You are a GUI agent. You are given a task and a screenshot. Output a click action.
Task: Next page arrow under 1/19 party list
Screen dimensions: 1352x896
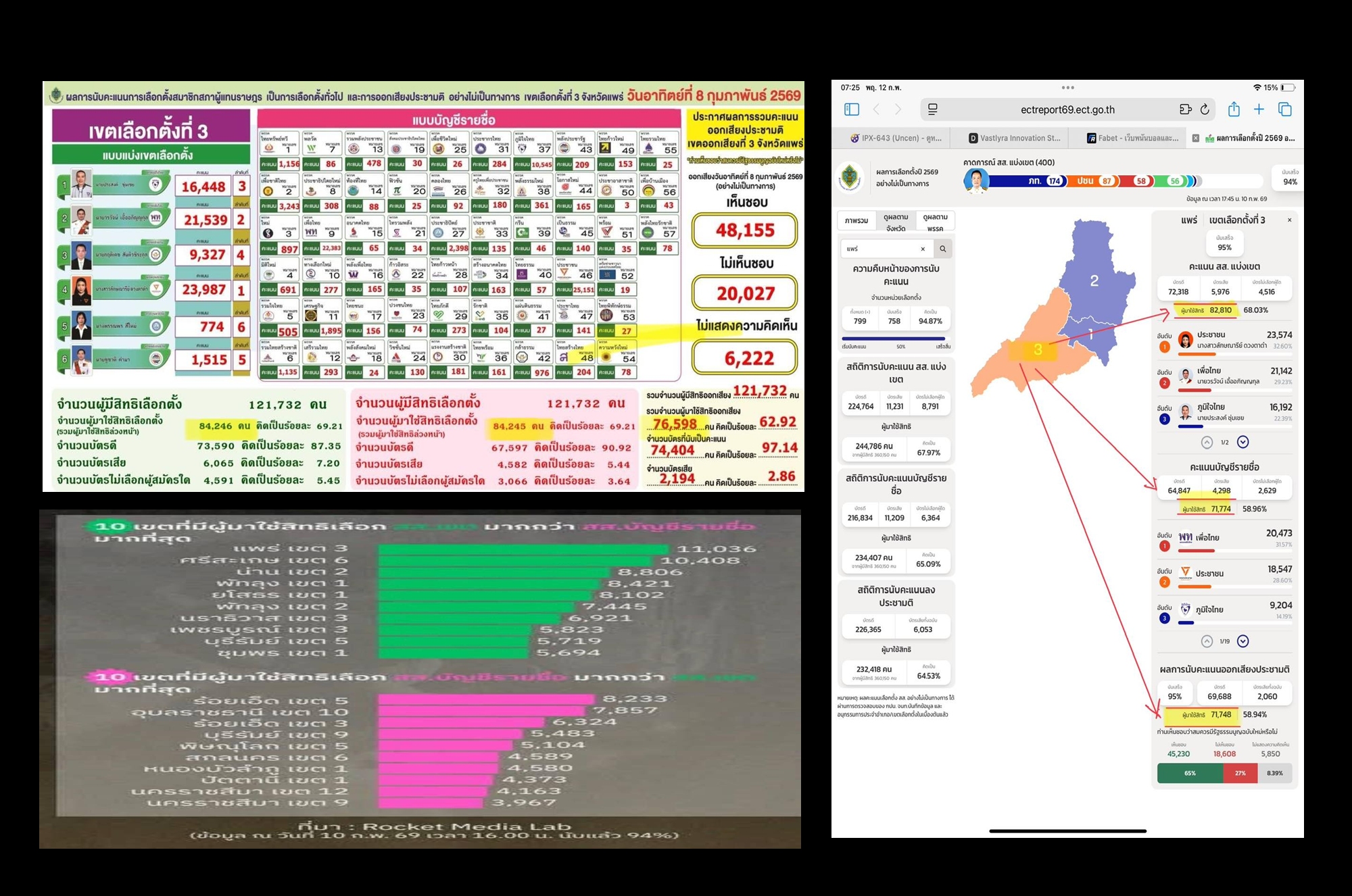click(1242, 641)
